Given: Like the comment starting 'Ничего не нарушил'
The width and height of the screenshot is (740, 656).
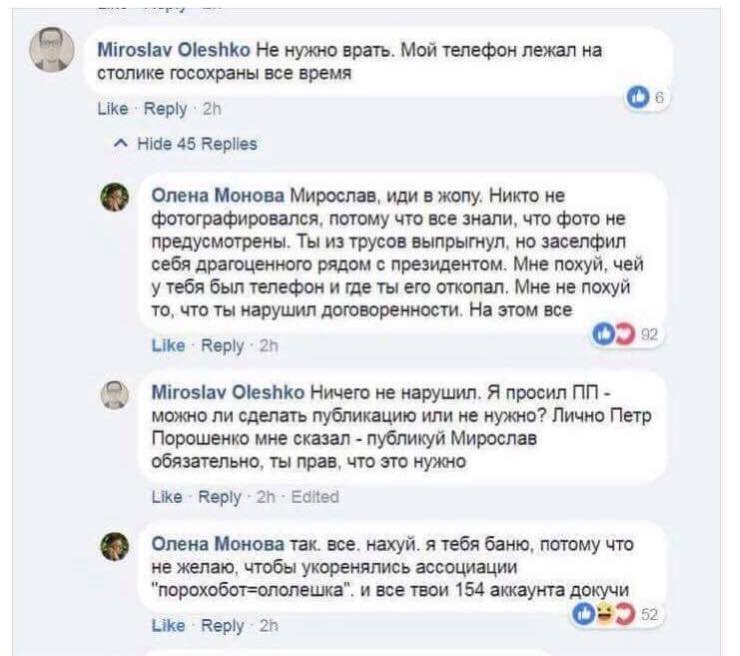Looking at the screenshot, I should [x=166, y=496].
